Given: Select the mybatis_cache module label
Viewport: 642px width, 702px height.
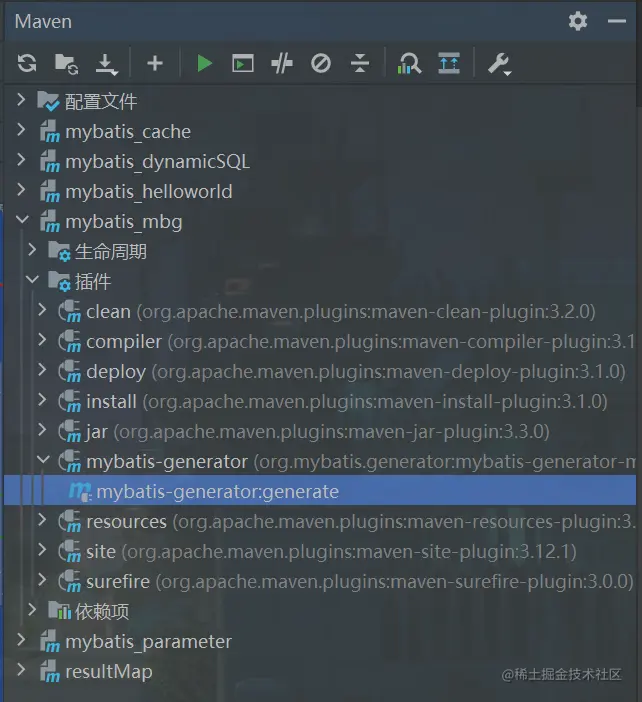Looking at the screenshot, I should 128,132.
